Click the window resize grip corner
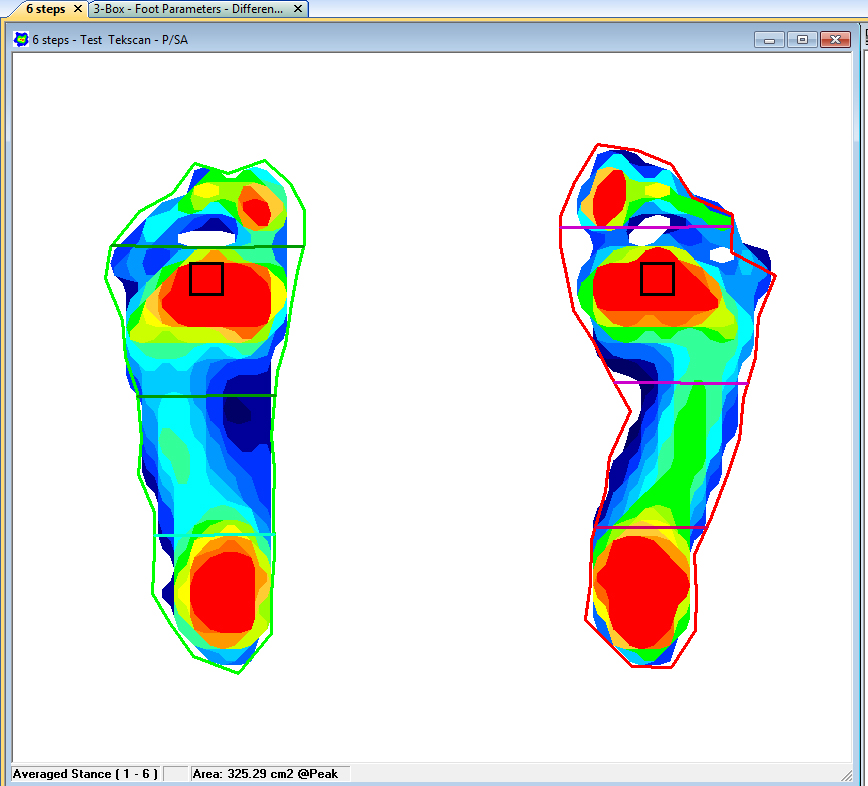 coord(846,775)
